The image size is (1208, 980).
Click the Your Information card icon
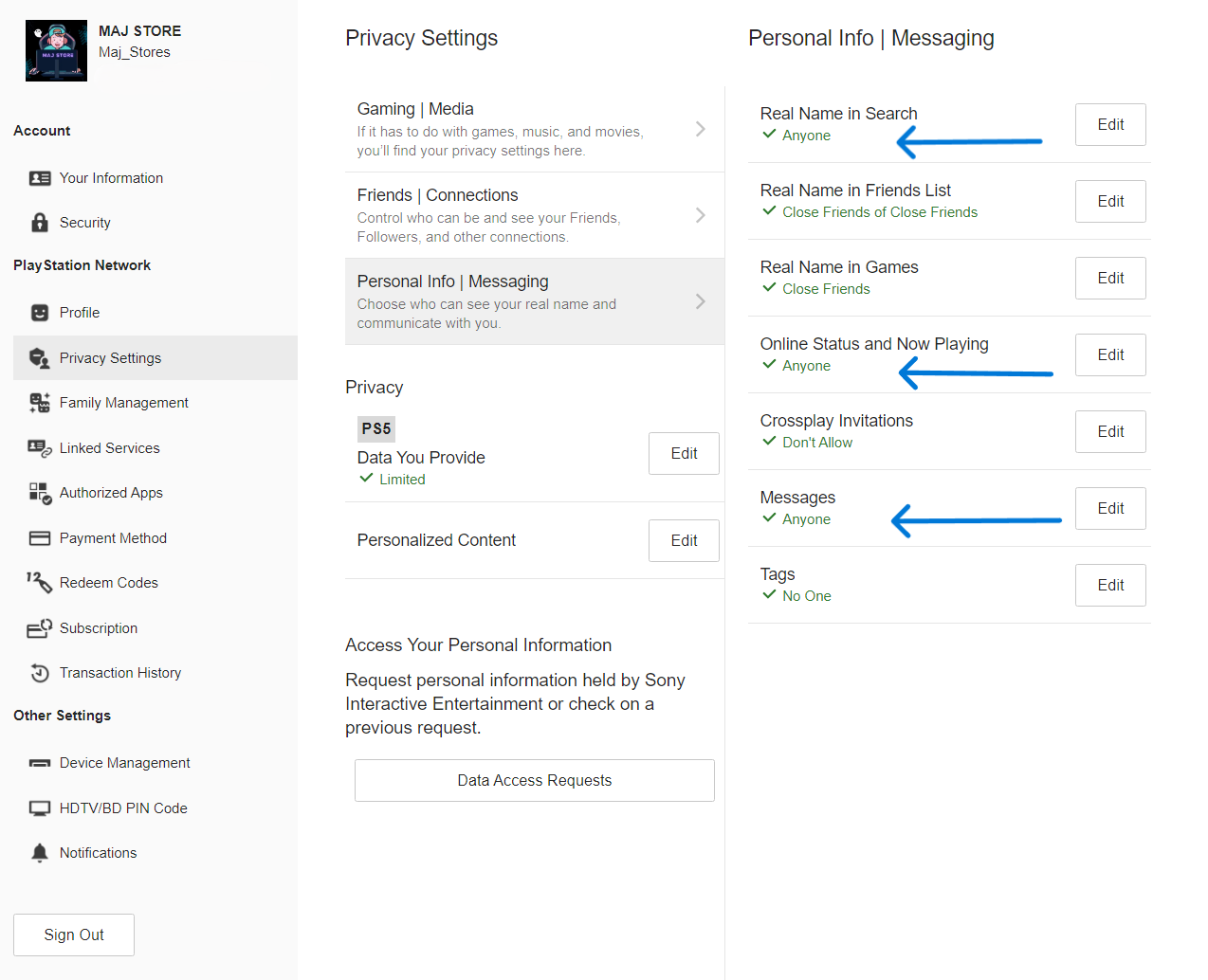coord(40,178)
